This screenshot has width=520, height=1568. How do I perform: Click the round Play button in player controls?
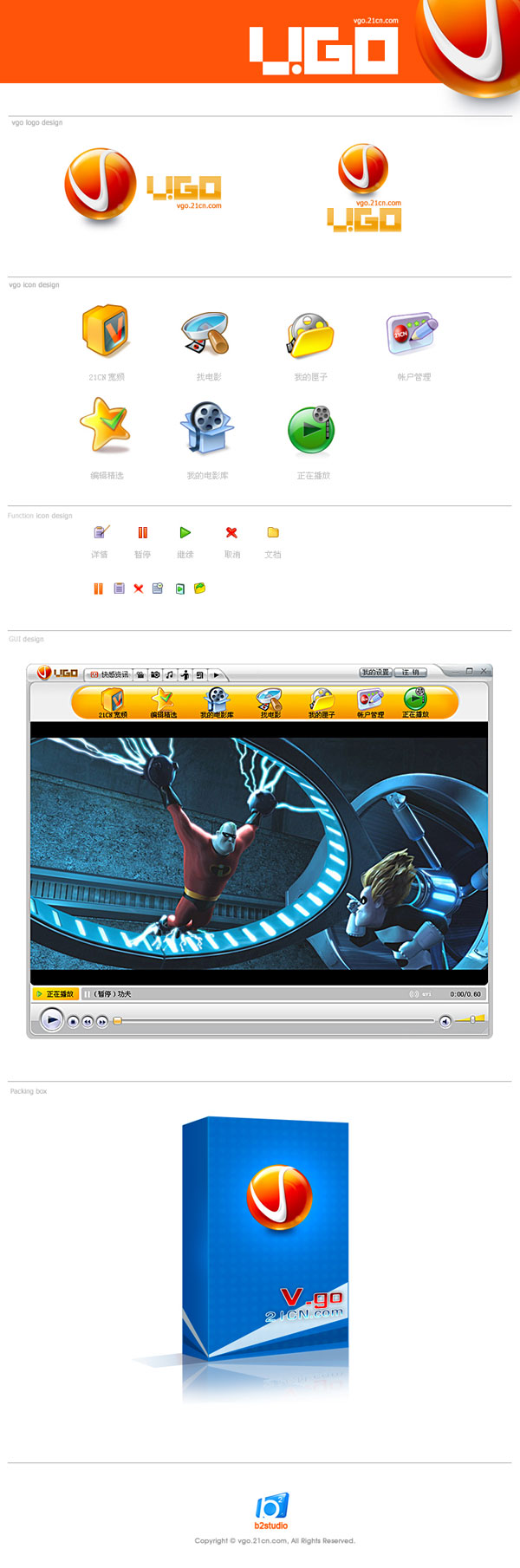[x=52, y=1020]
